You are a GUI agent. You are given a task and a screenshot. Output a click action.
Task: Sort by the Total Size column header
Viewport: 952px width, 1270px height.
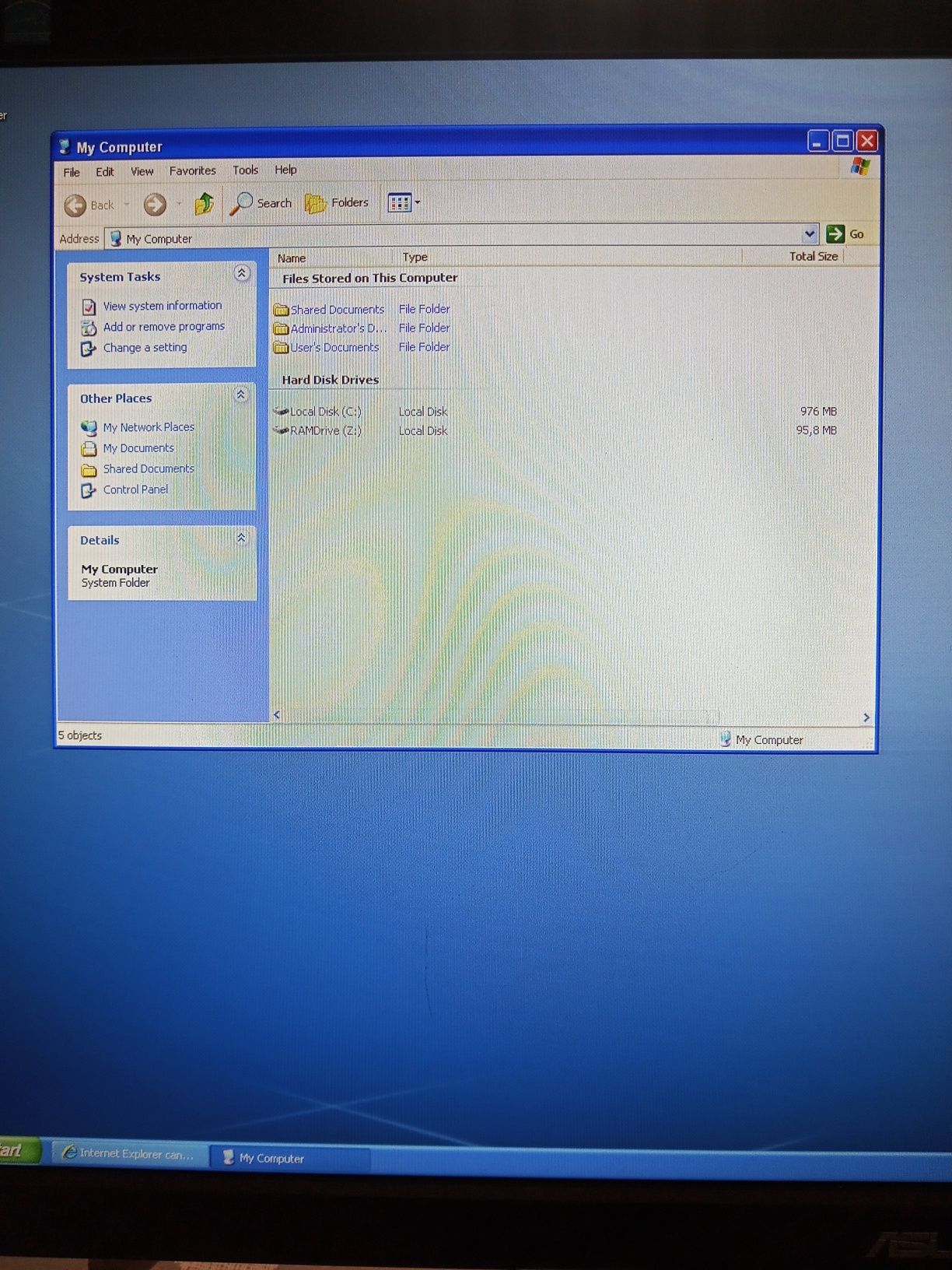[793, 256]
